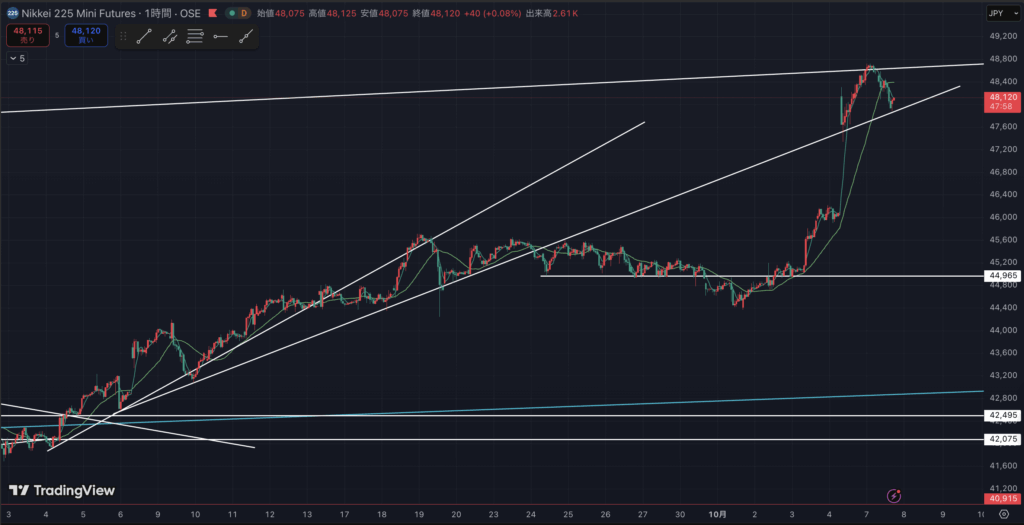1024x525 pixels.
Task: Click the Nikkei 225 symbol logo
Action: (11, 14)
